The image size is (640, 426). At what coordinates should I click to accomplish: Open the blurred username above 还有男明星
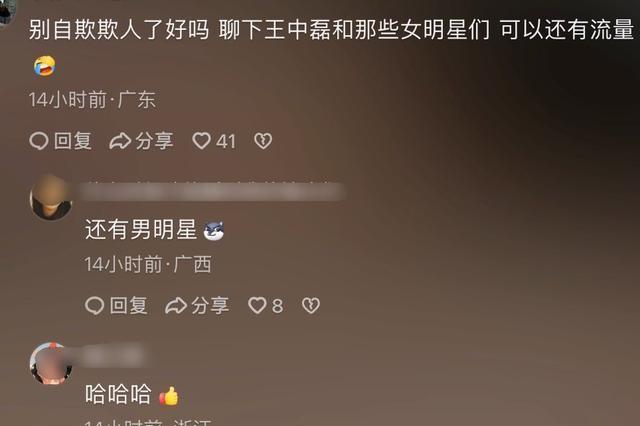(212, 192)
